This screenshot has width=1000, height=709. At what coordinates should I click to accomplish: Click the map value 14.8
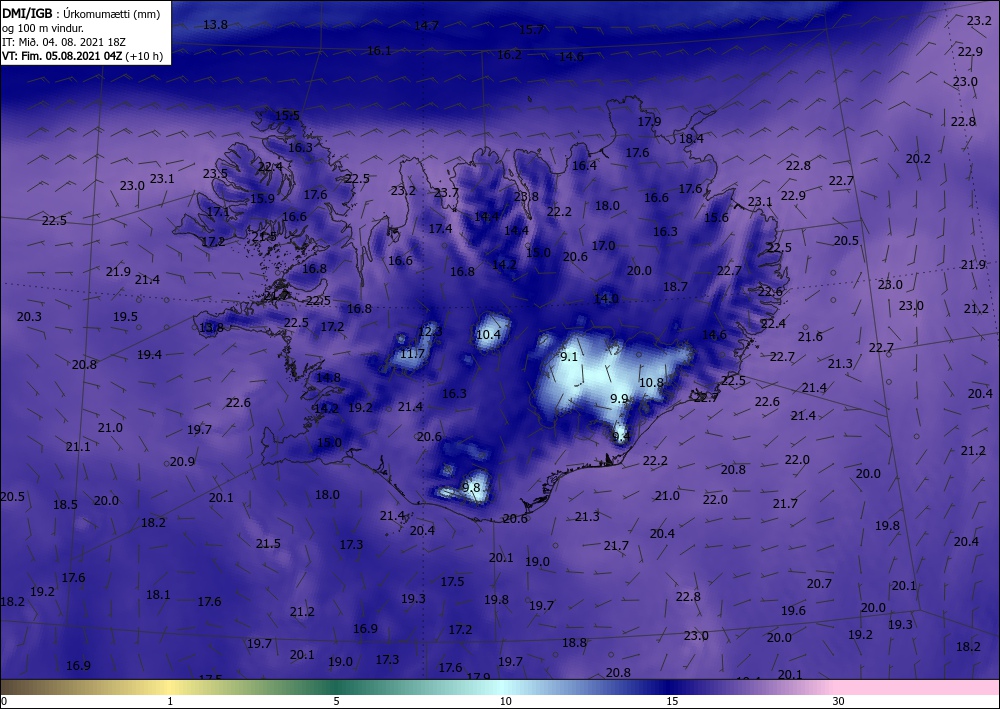tap(328, 377)
